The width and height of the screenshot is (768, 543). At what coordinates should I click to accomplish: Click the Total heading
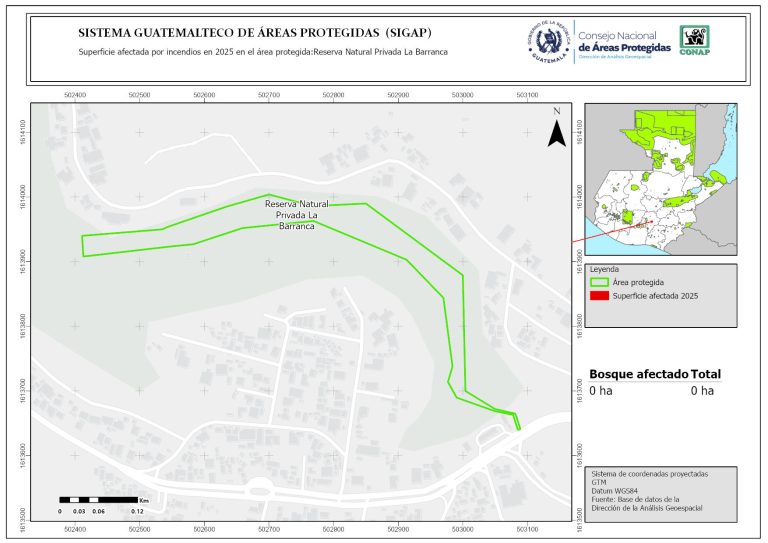point(706,374)
